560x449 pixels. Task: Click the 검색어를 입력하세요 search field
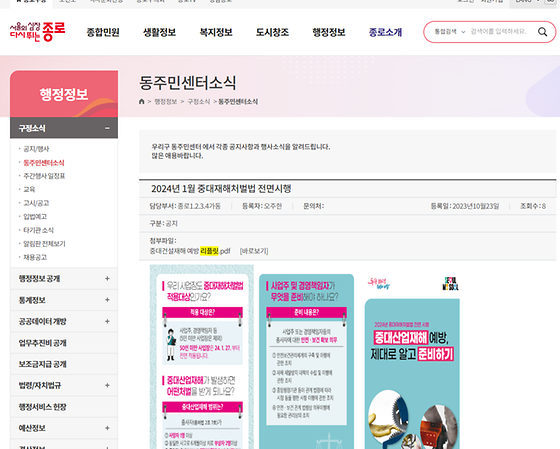(498, 31)
